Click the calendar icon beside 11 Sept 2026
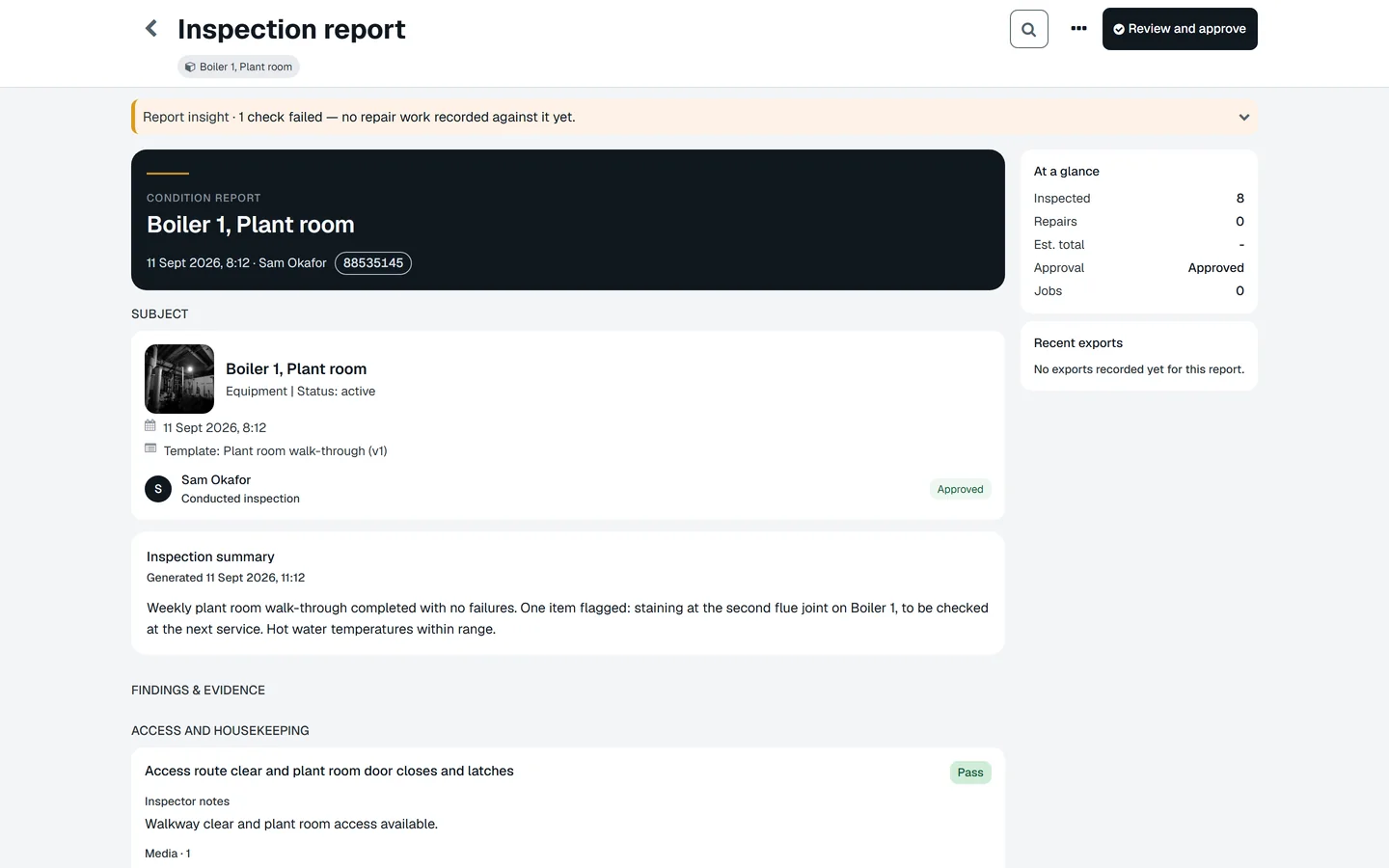This screenshot has height=868, width=1389. coord(150,426)
